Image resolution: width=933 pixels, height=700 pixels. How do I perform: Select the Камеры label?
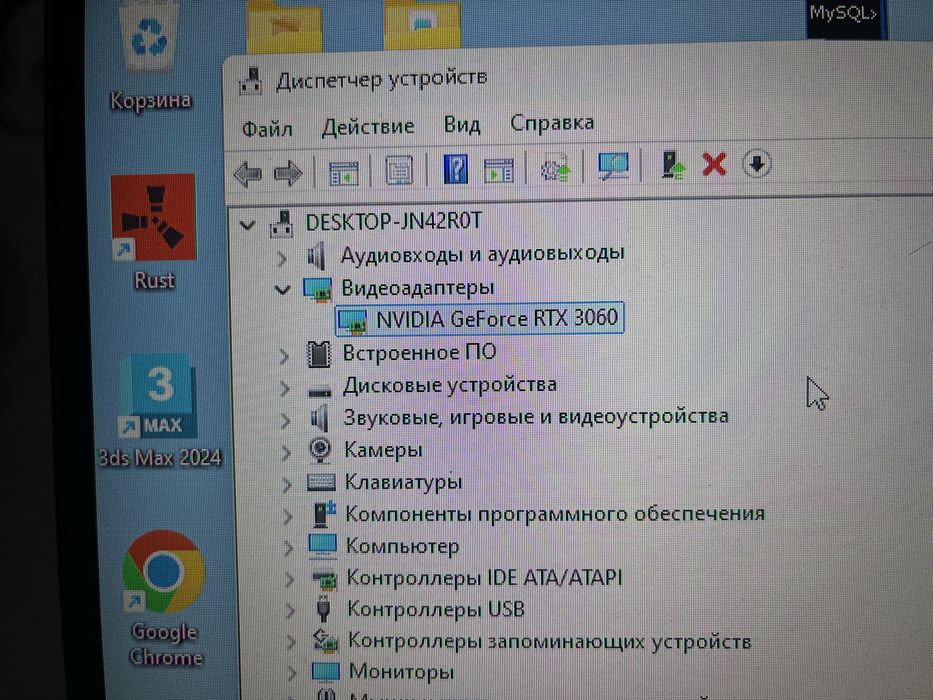pos(383,450)
